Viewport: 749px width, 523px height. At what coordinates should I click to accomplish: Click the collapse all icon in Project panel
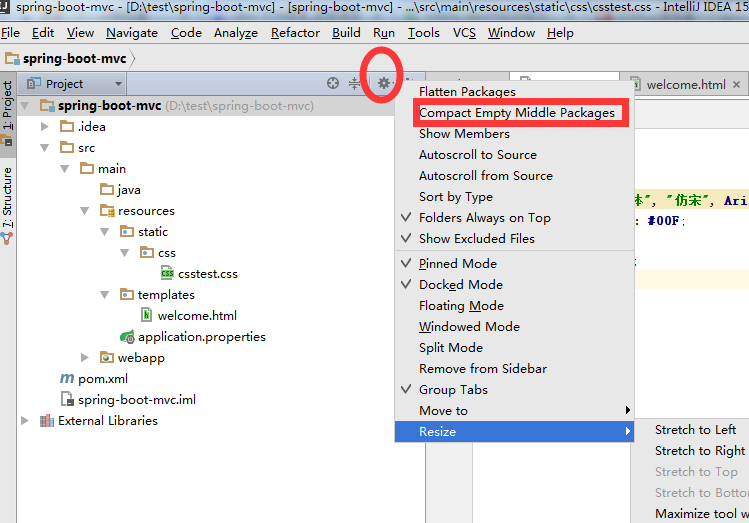(x=354, y=84)
